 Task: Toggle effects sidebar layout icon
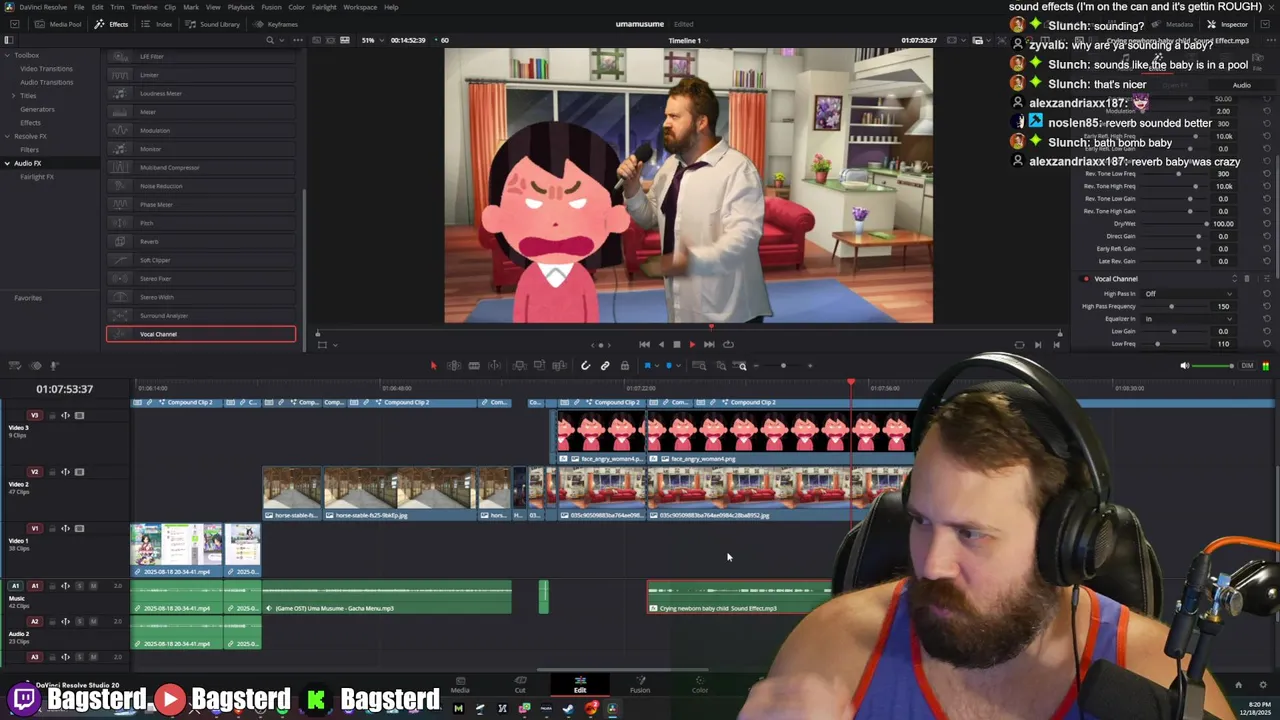pyautogui.click(x=9, y=40)
